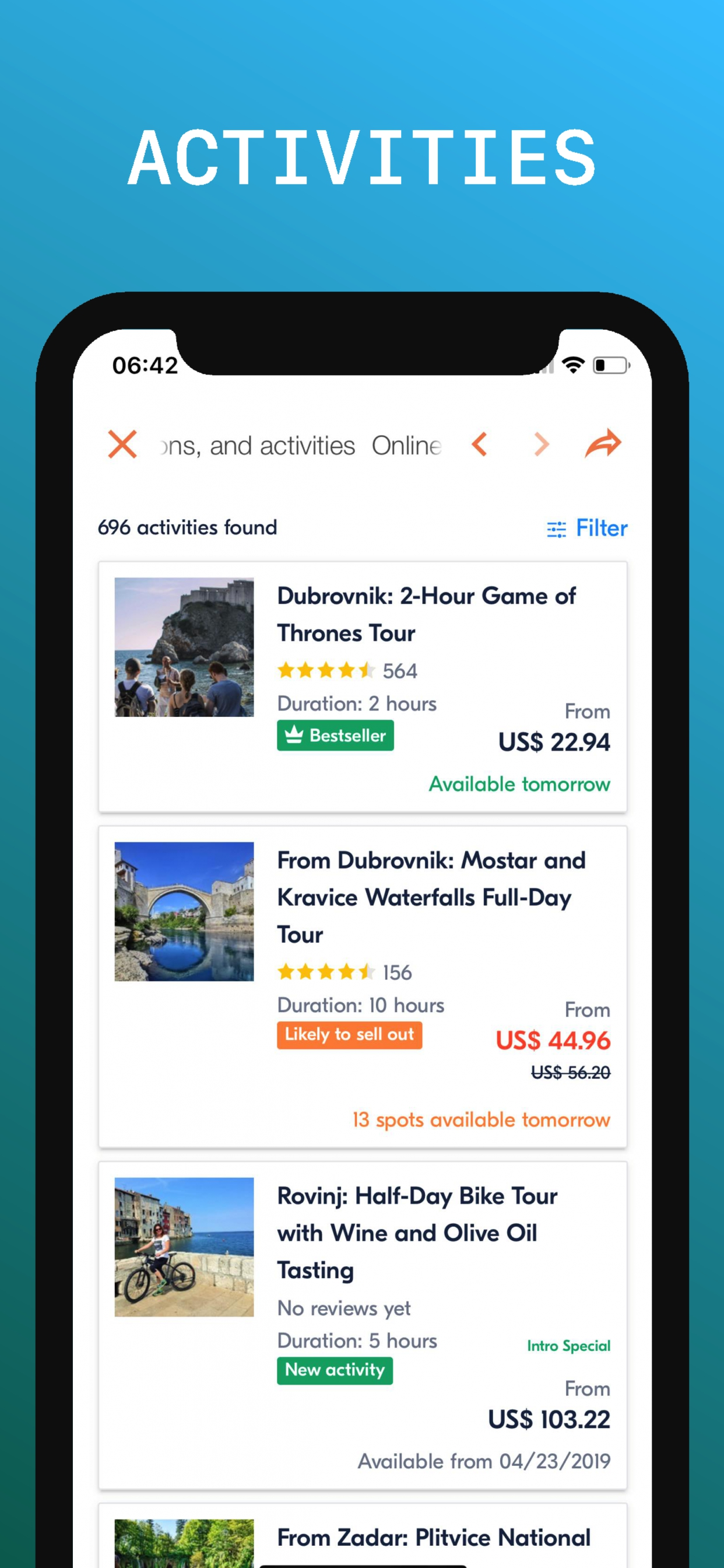Open the filter sliders icon
Viewport: 724px width, 1568px height.
click(556, 528)
